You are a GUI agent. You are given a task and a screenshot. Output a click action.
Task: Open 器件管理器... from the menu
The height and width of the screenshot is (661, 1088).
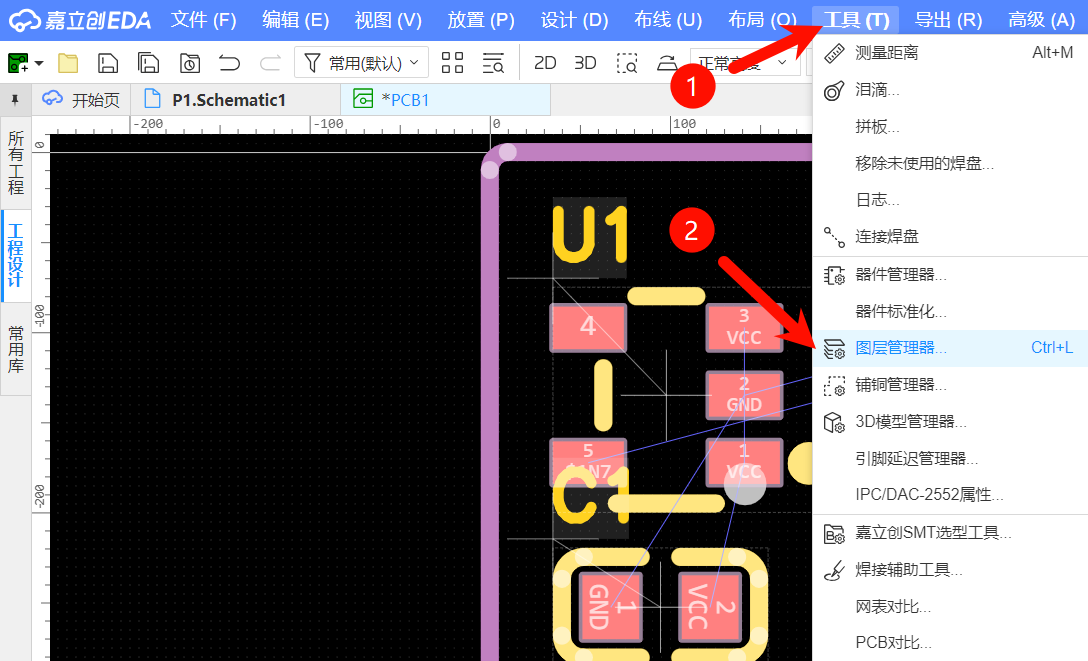click(950, 275)
